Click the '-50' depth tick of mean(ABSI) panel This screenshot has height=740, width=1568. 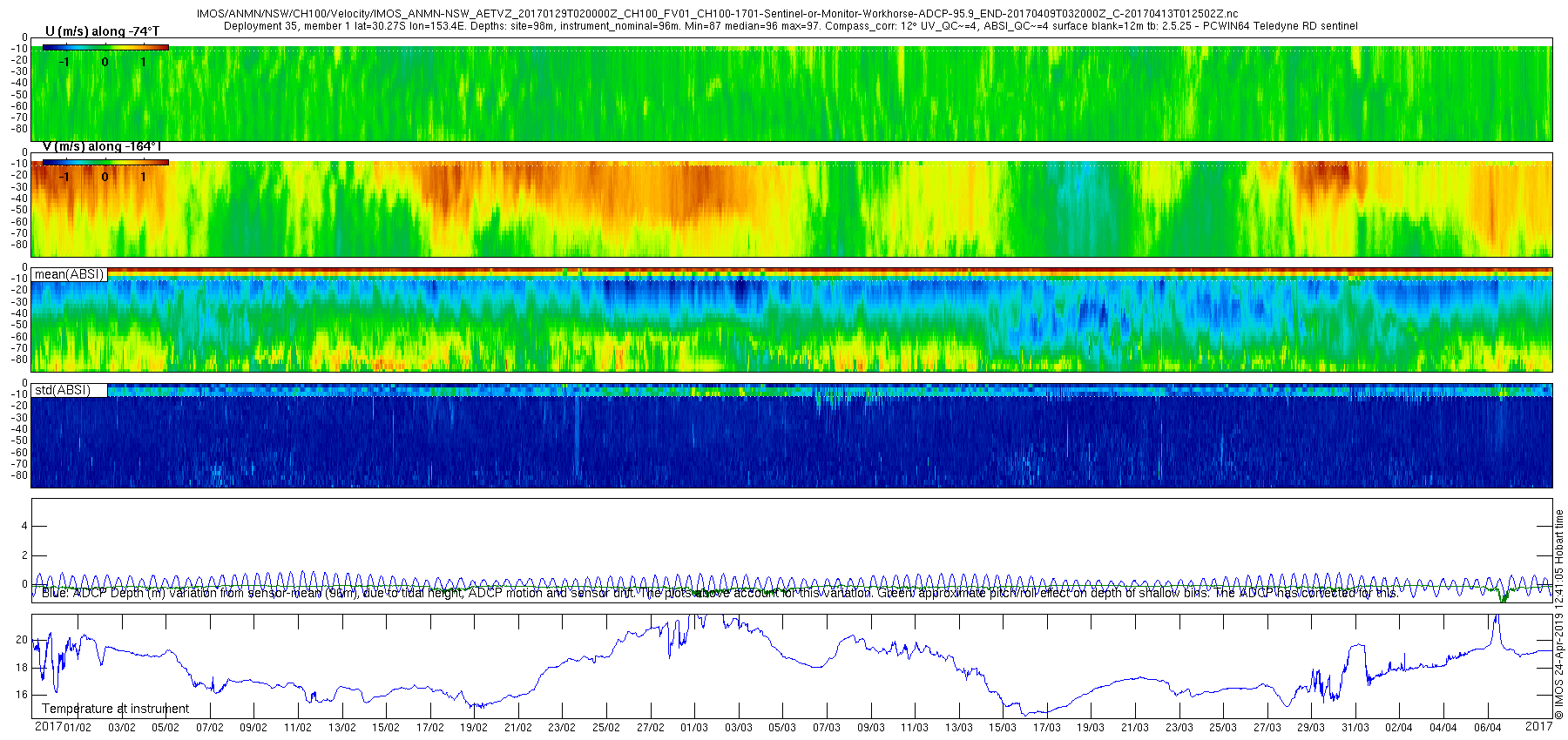pyautogui.click(x=19, y=326)
